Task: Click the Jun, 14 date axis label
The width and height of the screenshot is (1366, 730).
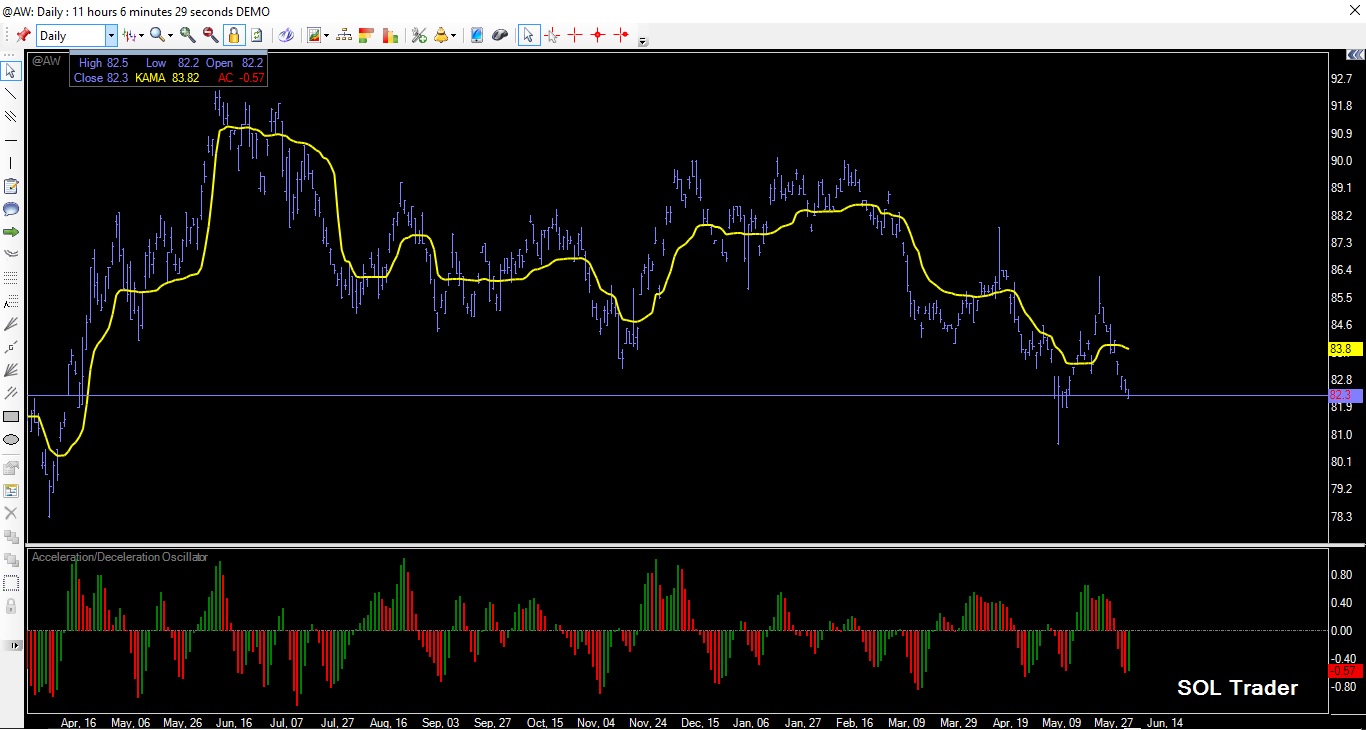Action: (x=1164, y=722)
